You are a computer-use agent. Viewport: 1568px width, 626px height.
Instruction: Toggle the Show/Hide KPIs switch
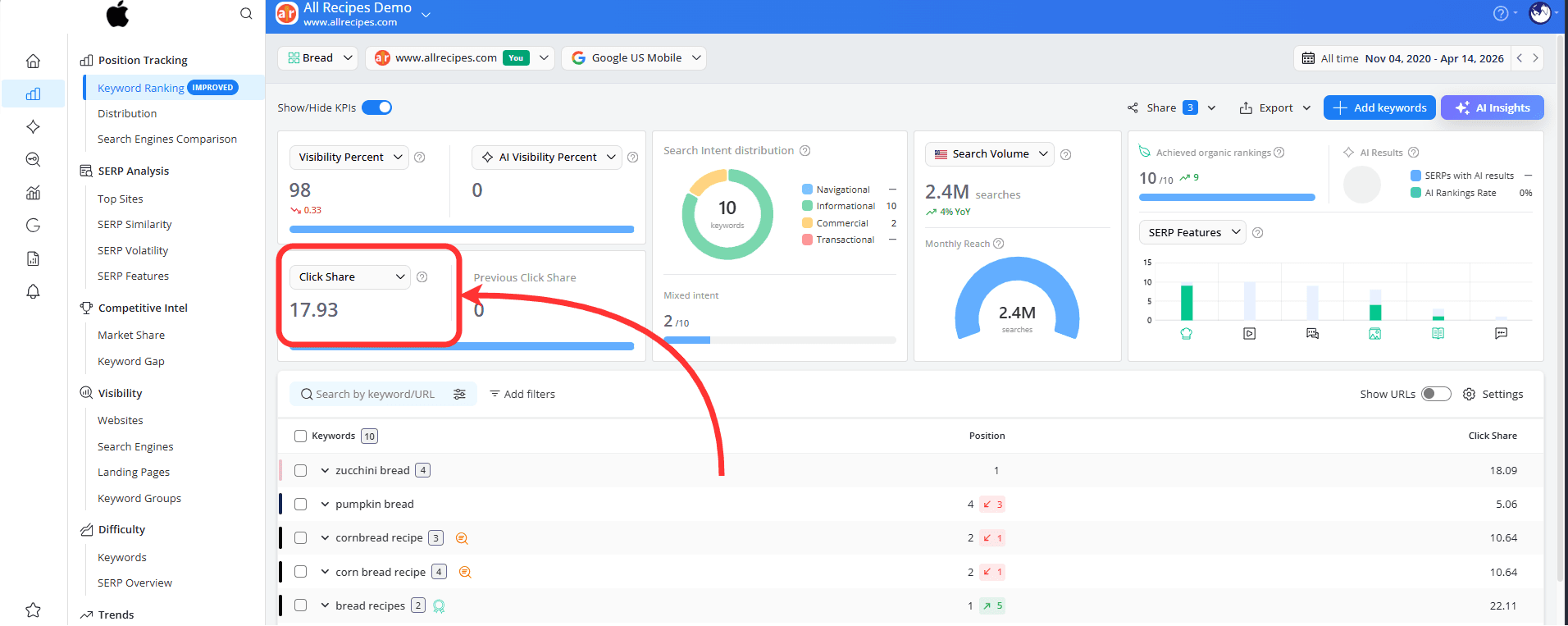pos(377,107)
